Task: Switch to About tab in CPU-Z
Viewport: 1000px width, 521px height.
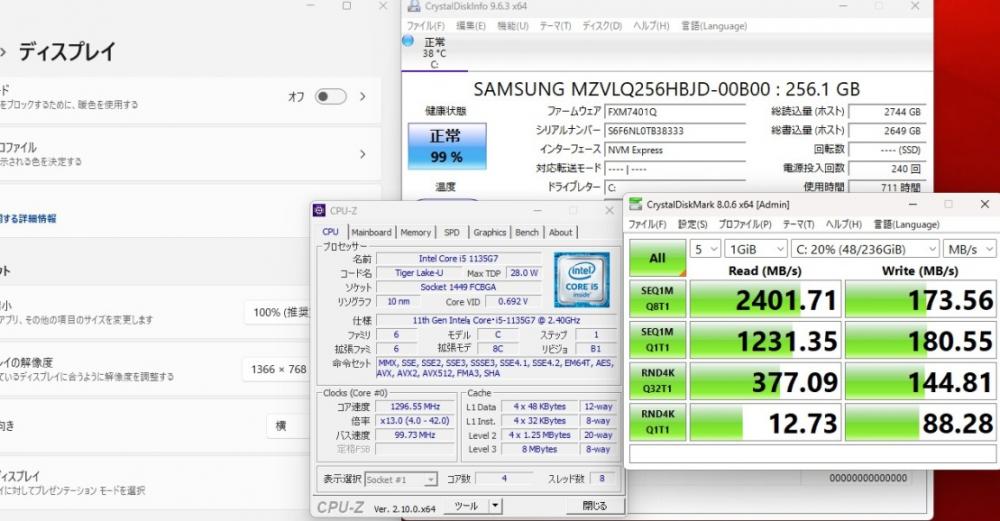Action: 561,233
